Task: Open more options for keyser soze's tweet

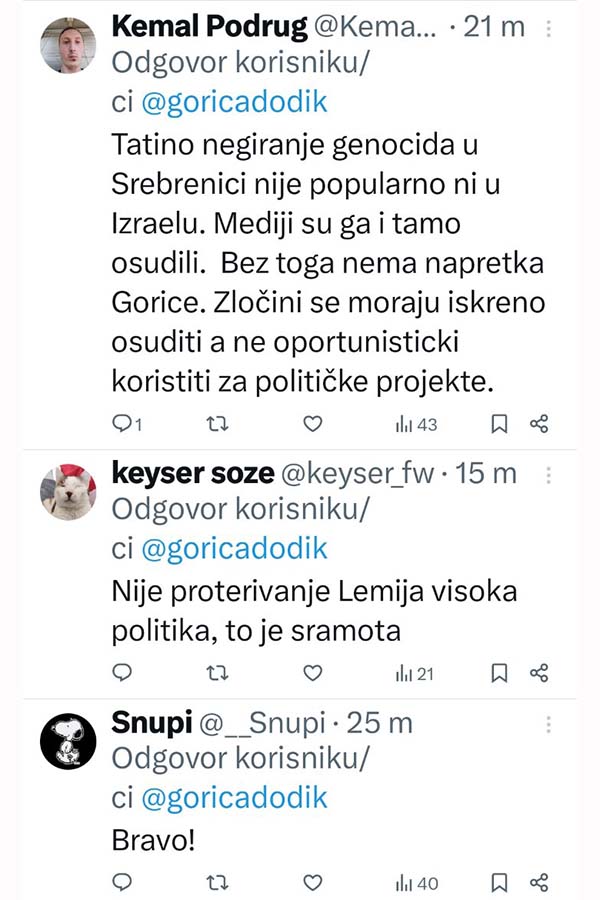Action: tap(548, 473)
